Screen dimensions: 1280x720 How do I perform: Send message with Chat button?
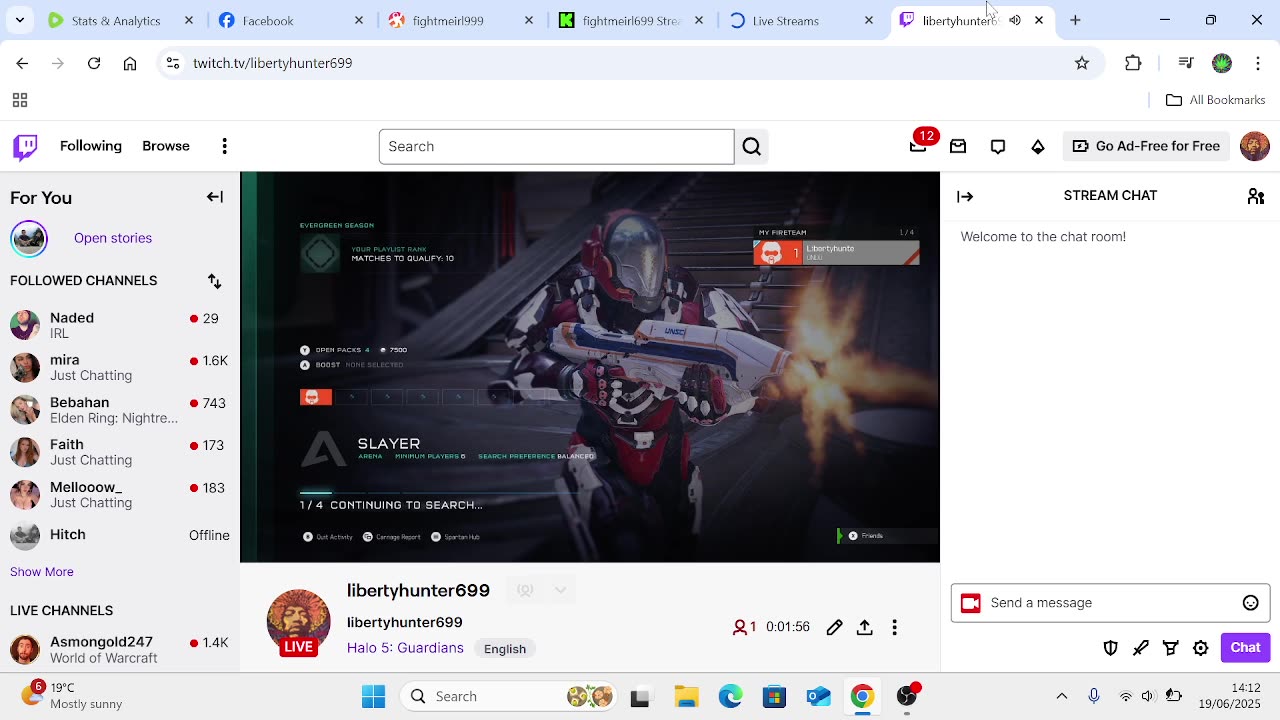coord(1245,648)
